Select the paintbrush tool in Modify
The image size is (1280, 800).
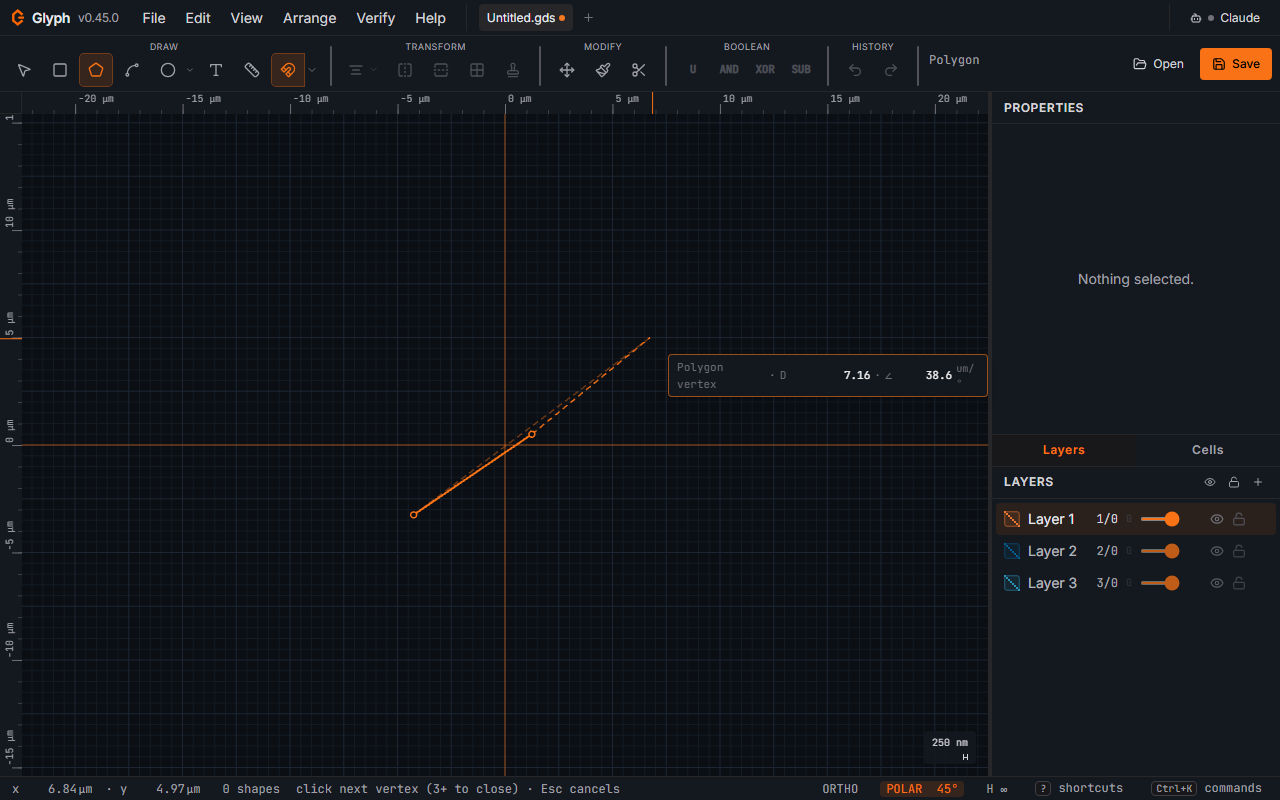[x=603, y=70]
